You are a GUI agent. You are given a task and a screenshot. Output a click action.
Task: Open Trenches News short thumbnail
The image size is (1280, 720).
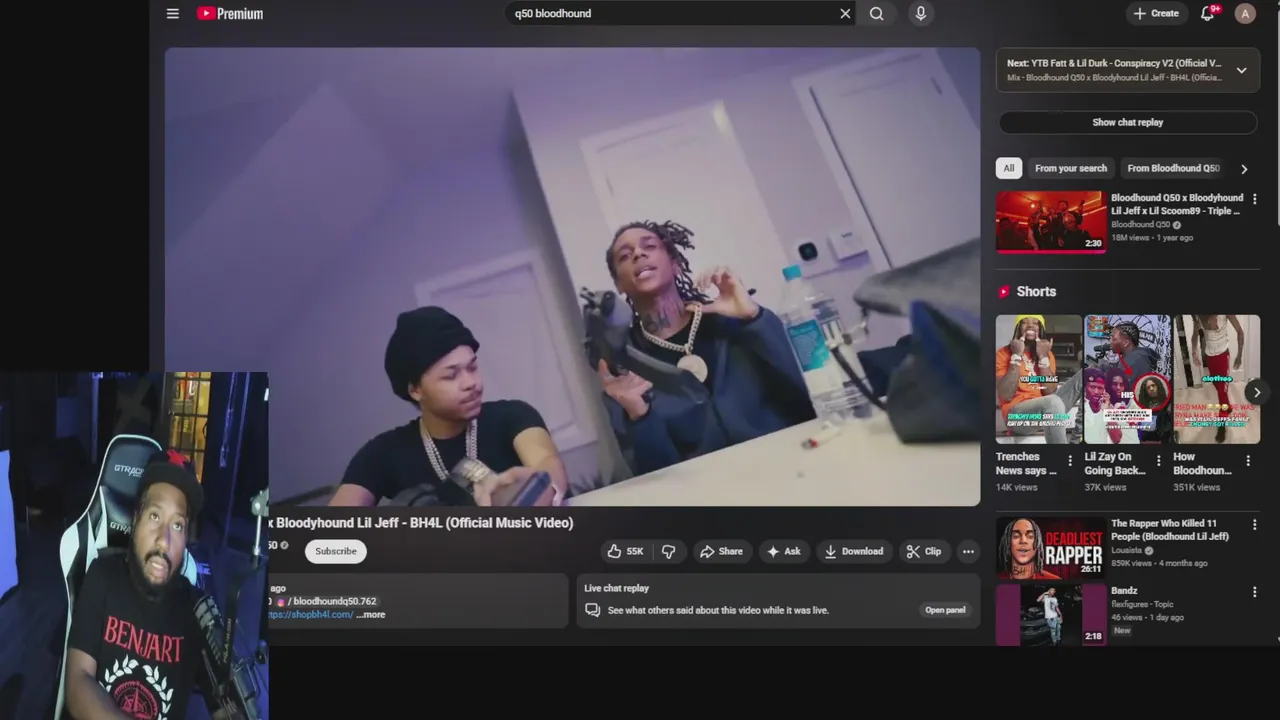pyautogui.click(x=1038, y=379)
